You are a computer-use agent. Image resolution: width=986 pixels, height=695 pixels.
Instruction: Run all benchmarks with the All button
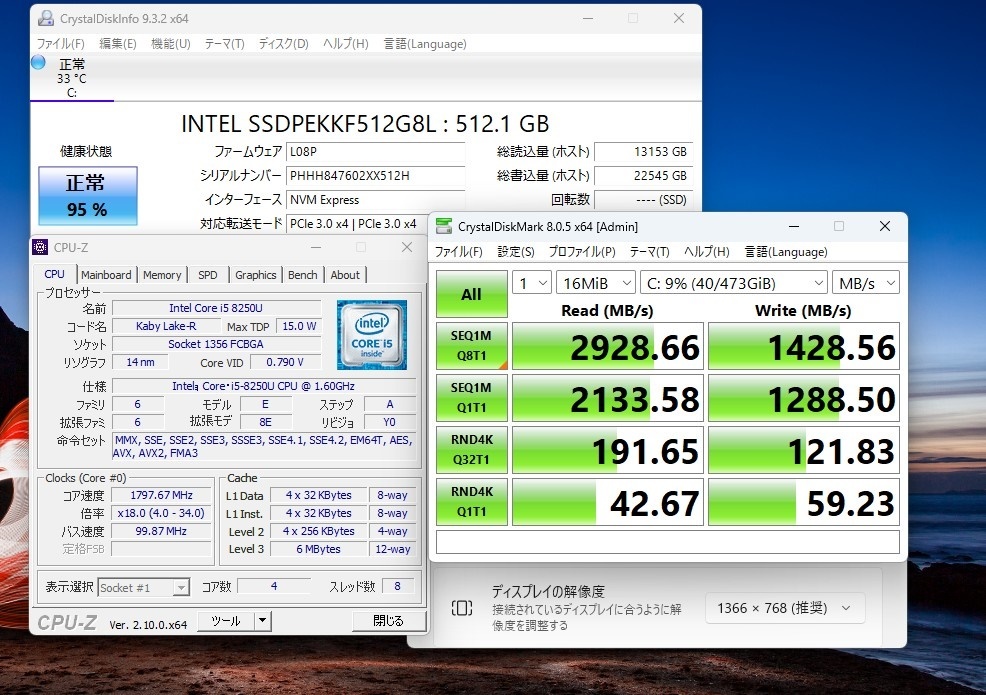coord(472,294)
